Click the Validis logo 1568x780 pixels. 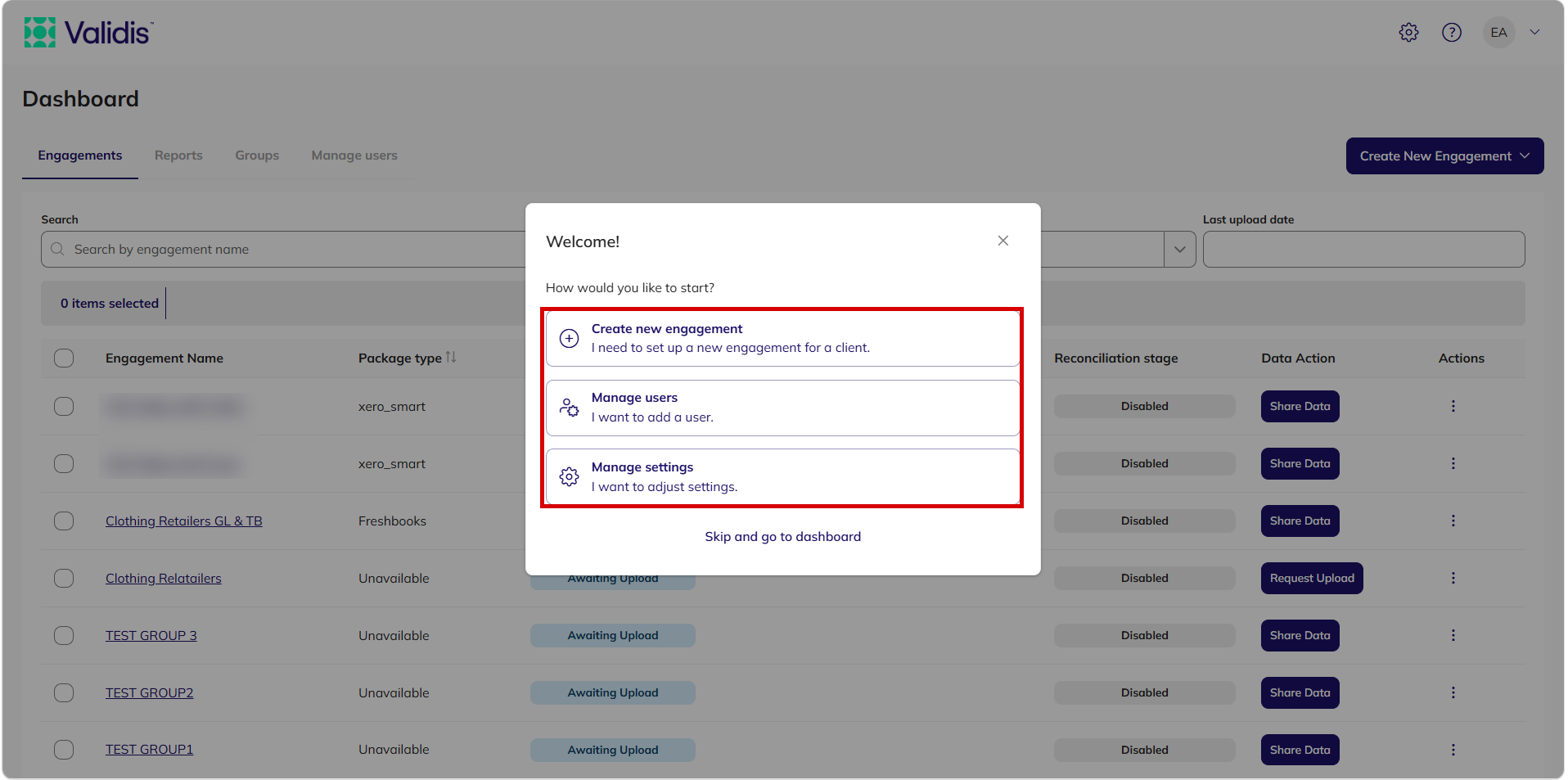(x=88, y=33)
